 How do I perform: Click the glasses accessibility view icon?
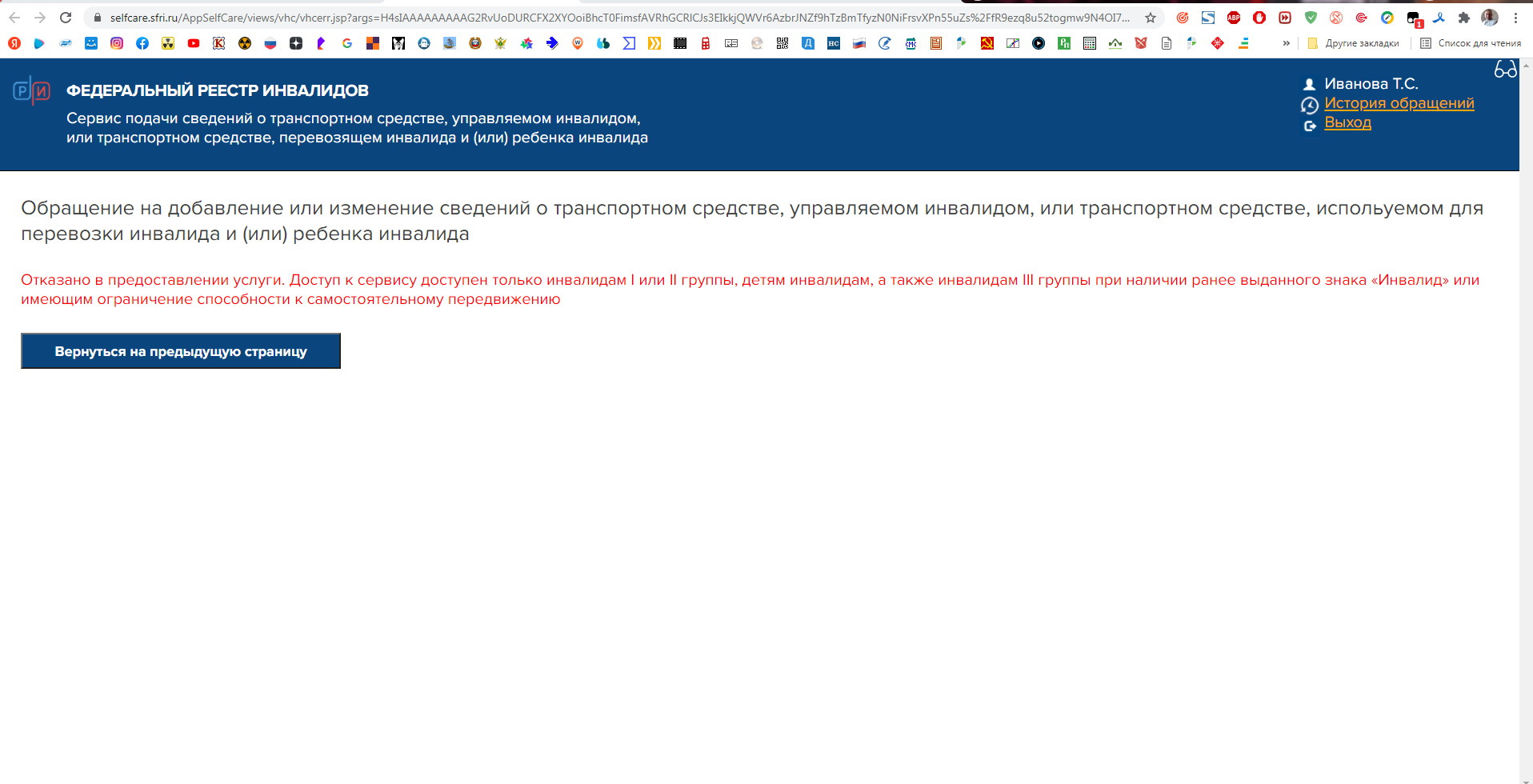1505,70
